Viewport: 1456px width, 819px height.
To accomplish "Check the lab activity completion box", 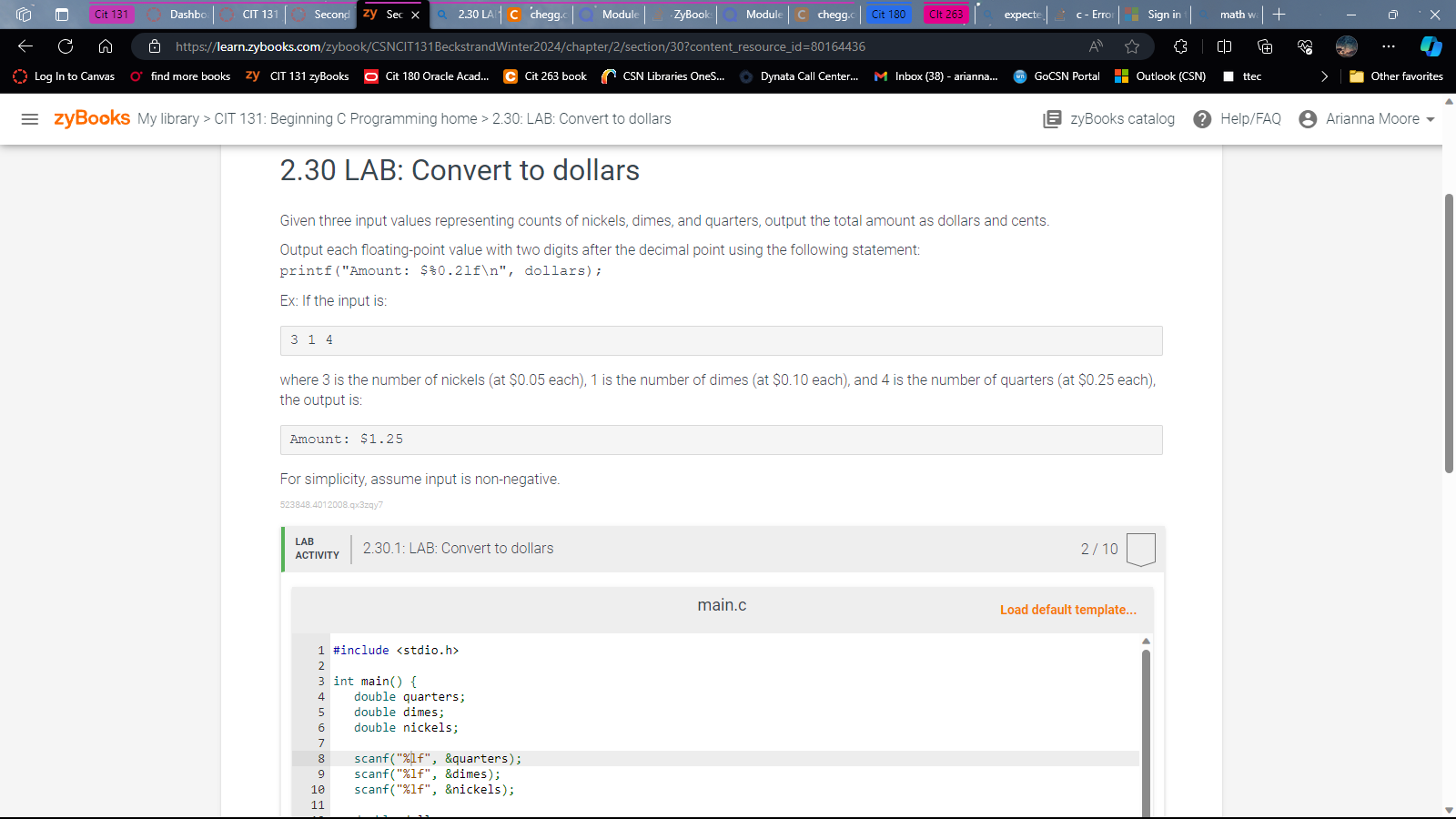I will click(1140, 549).
